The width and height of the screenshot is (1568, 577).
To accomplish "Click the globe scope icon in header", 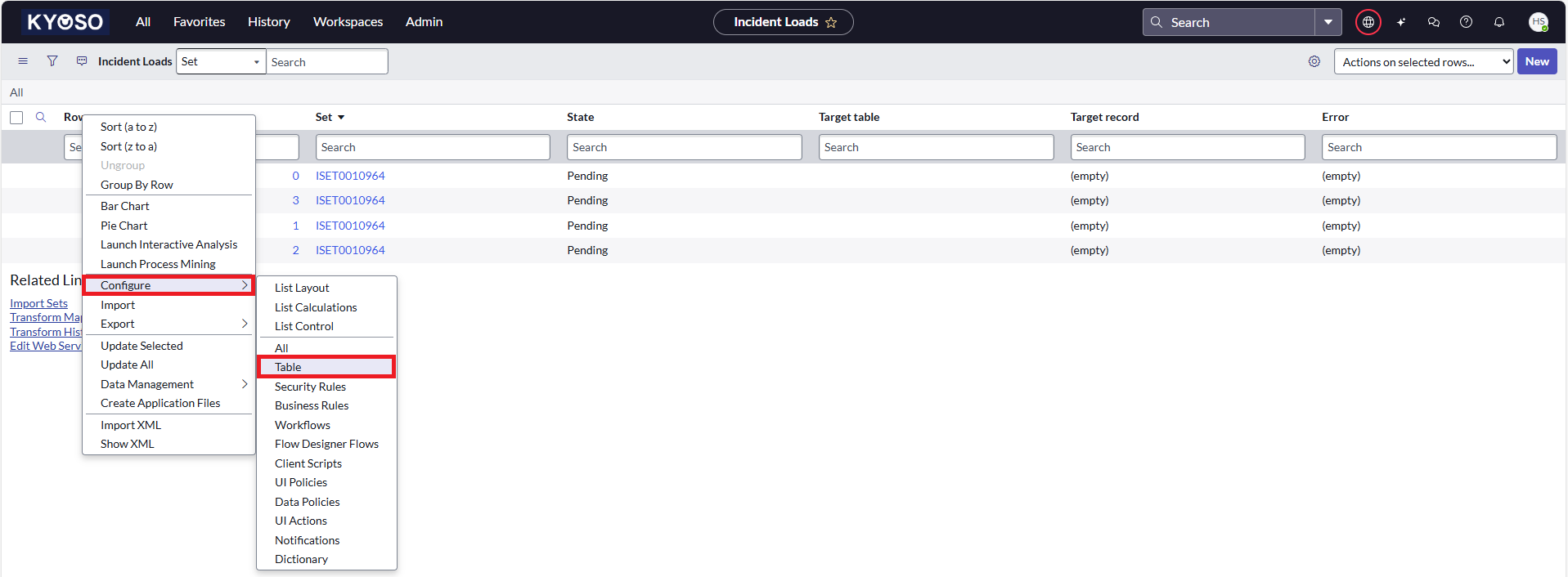I will point(1368,22).
